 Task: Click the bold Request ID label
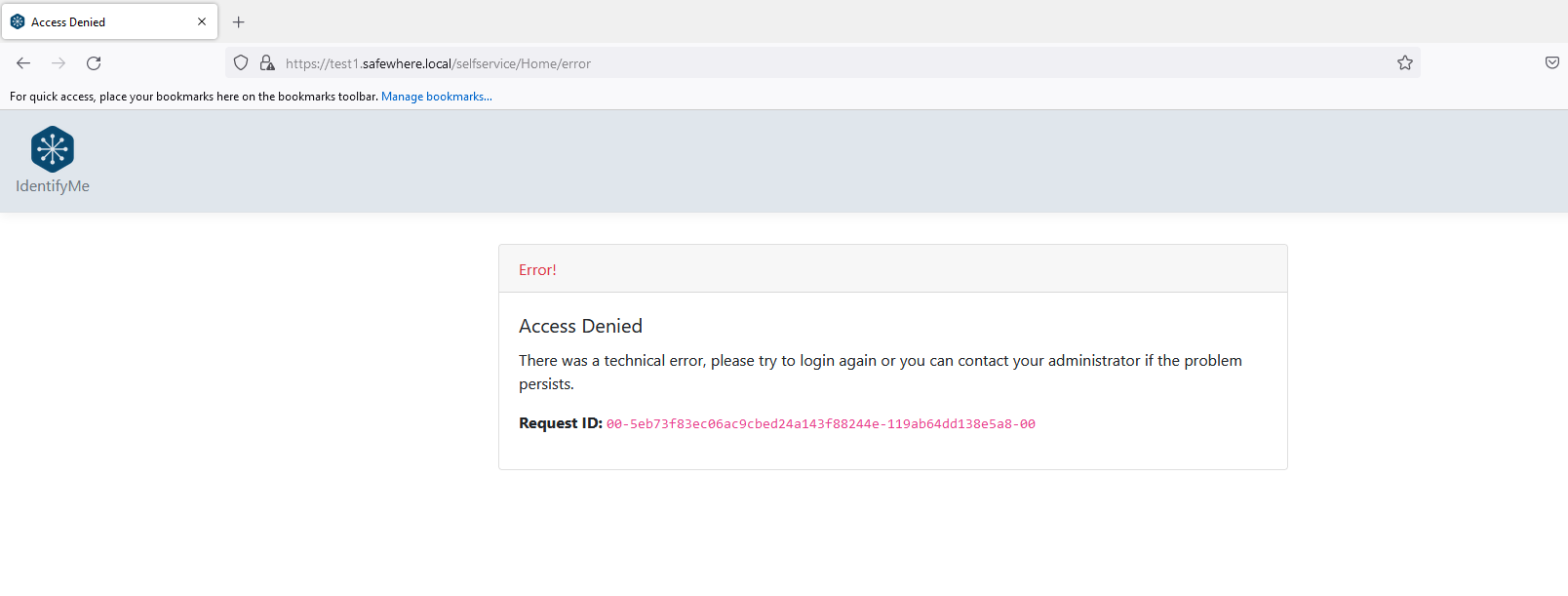(x=560, y=423)
